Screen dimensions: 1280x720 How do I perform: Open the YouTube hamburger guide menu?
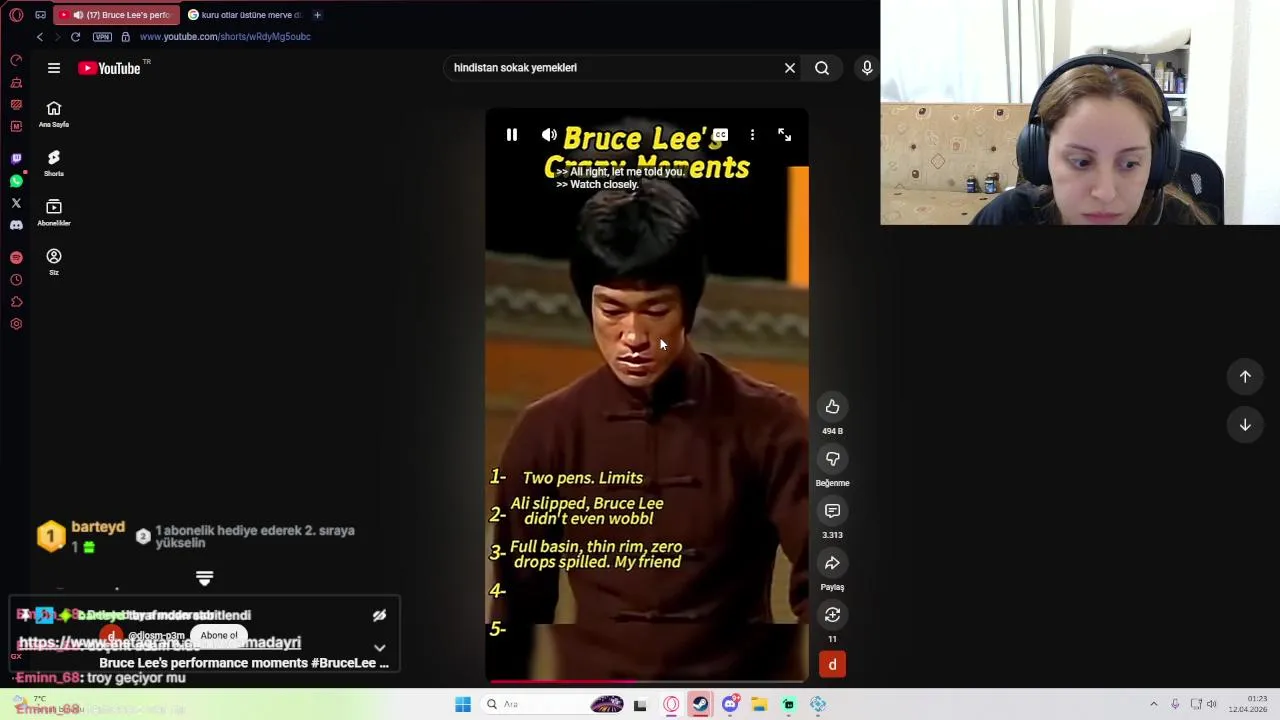(54, 68)
